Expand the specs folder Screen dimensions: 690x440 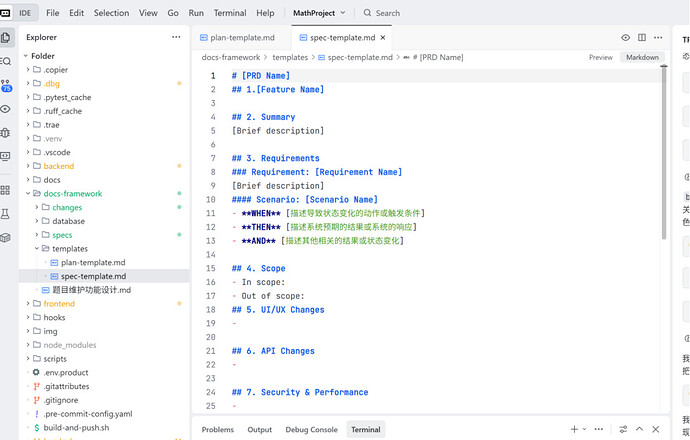click(x=37, y=235)
